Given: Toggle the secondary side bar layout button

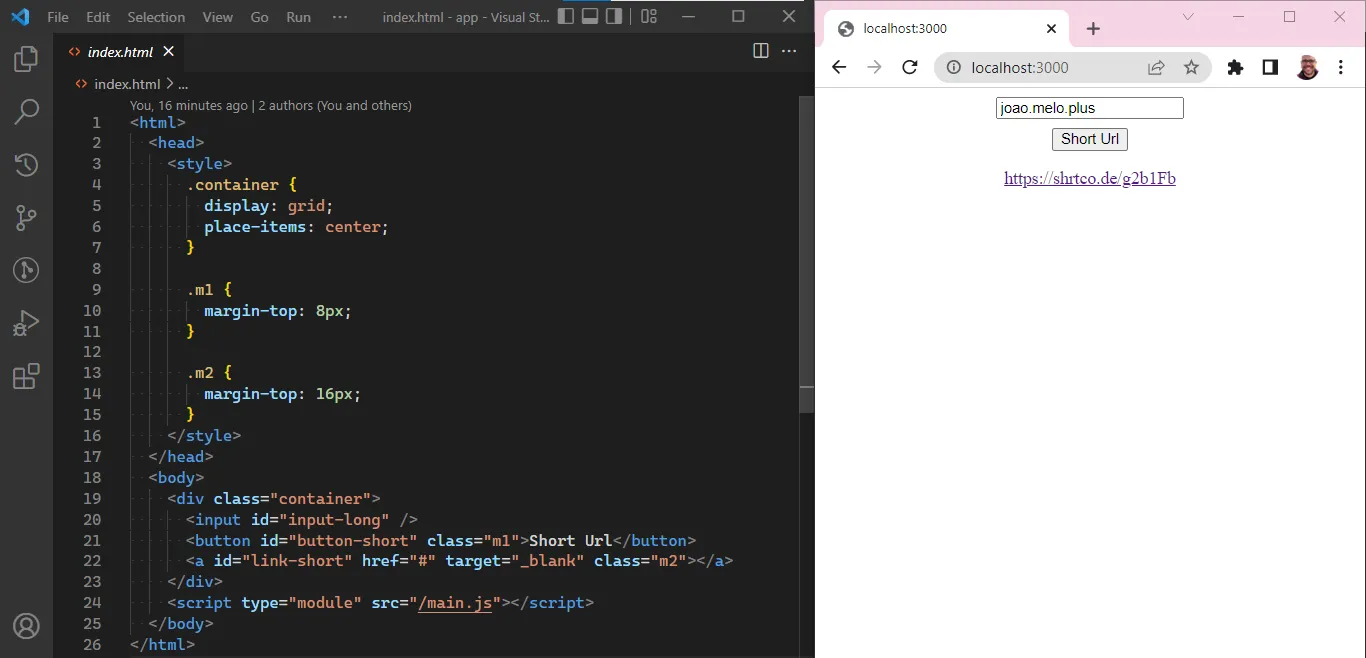Looking at the screenshot, I should click(614, 16).
